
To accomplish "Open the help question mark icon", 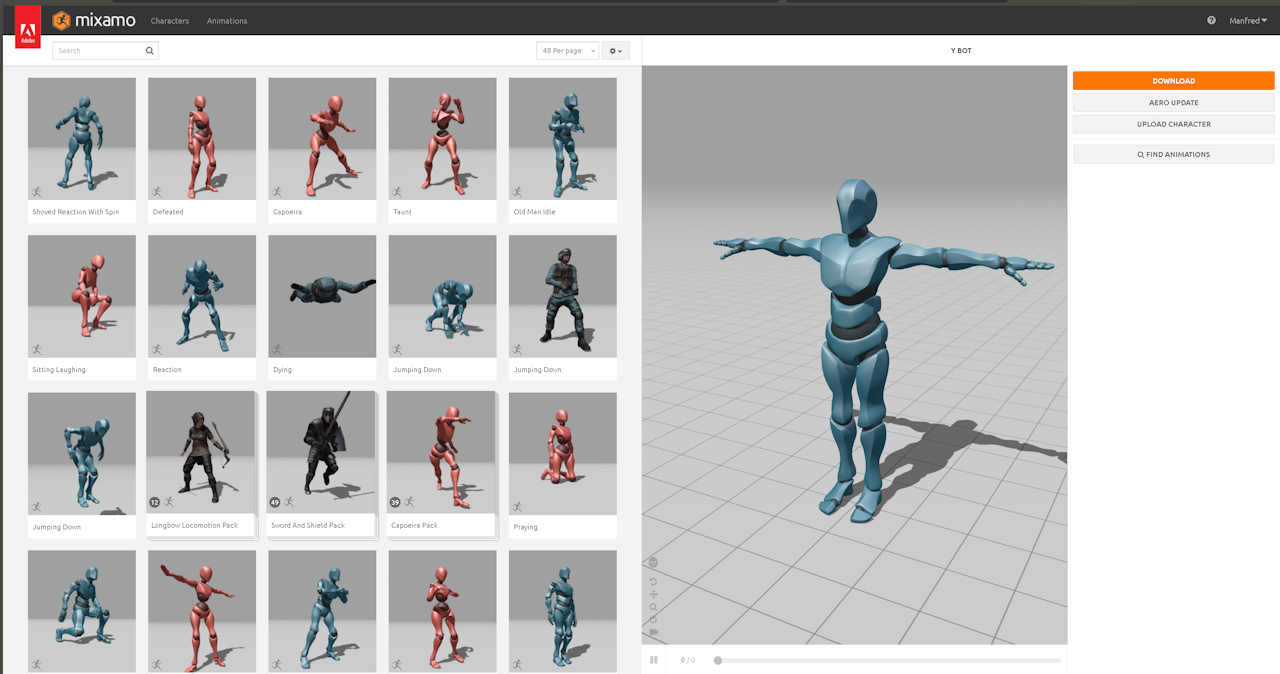I will click(x=1211, y=20).
